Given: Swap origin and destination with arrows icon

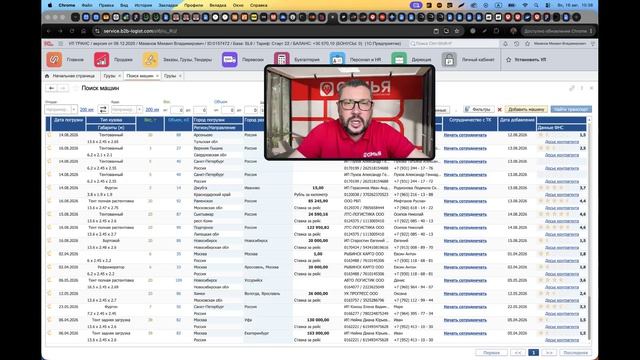Looking at the screenshot, I should coord(103,109).
